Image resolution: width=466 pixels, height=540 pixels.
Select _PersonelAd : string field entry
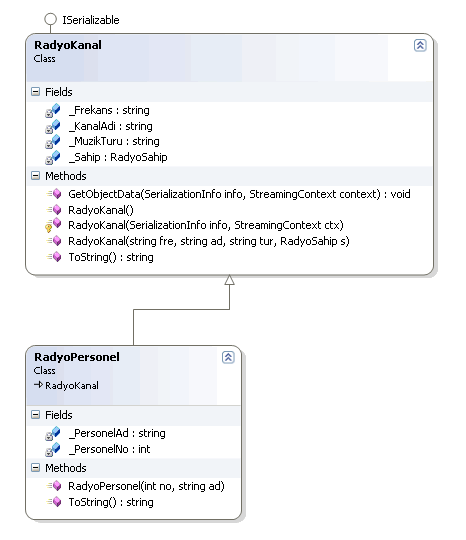[x=117, y=433]
